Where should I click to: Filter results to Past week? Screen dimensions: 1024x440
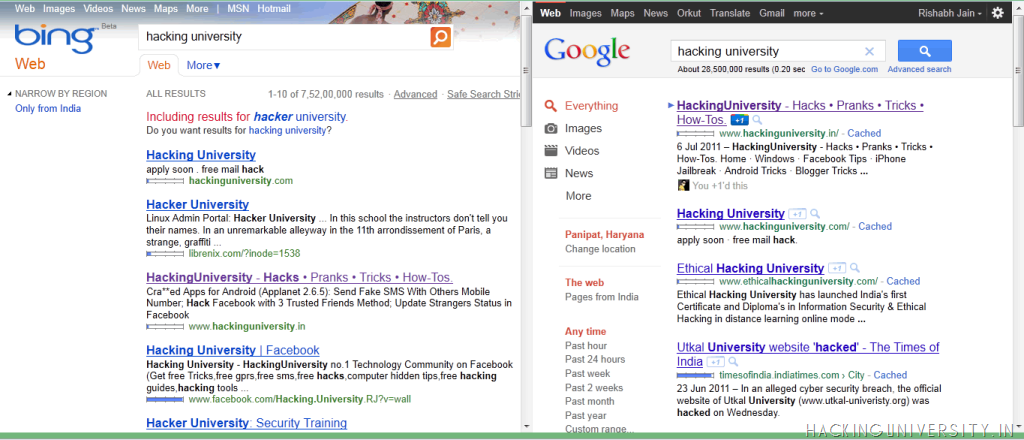click(588, 373)
